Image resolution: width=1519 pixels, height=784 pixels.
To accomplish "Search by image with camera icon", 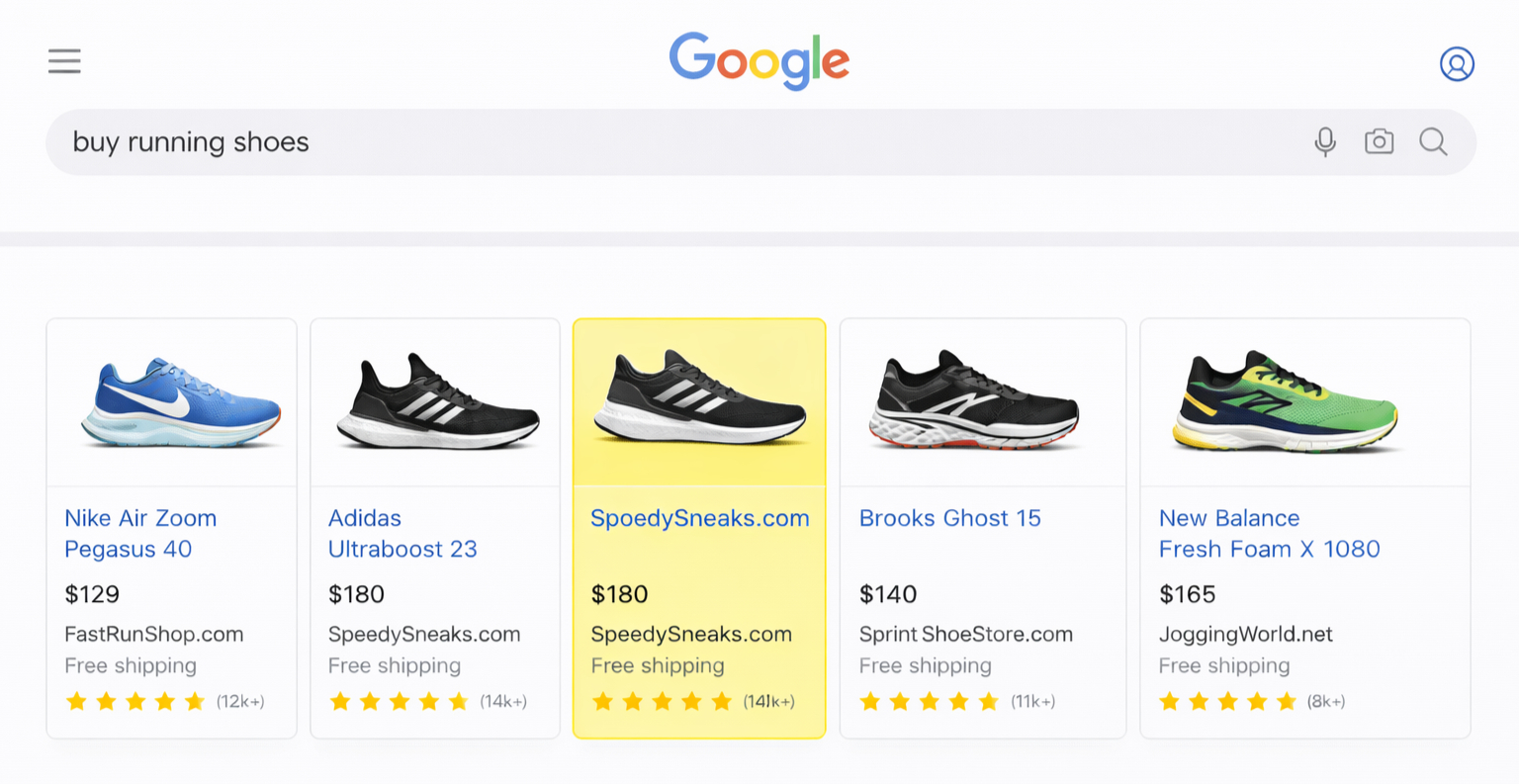I will click(x=1379, y=141).
